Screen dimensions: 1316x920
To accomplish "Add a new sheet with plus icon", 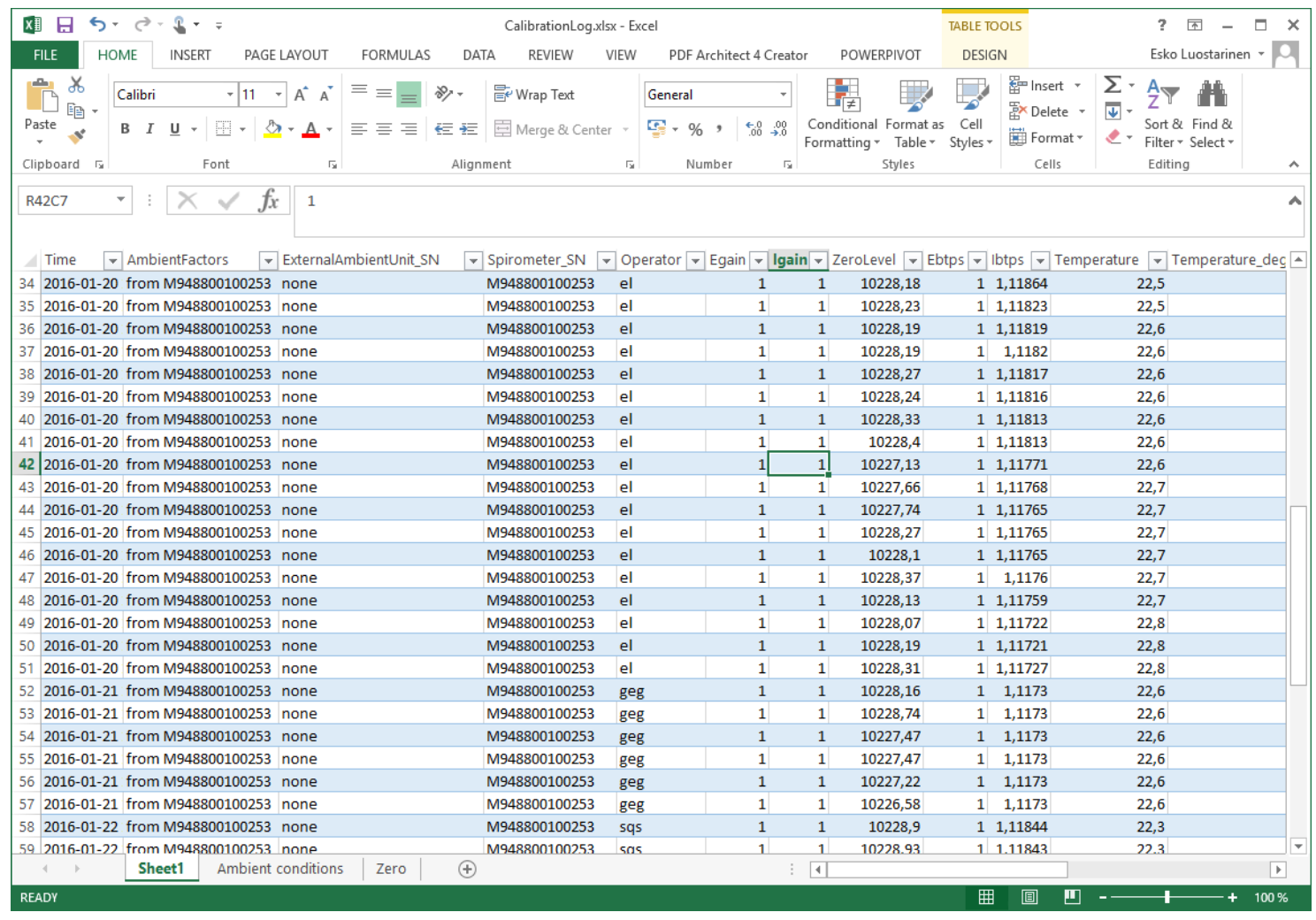I will [x=468, y=869].
